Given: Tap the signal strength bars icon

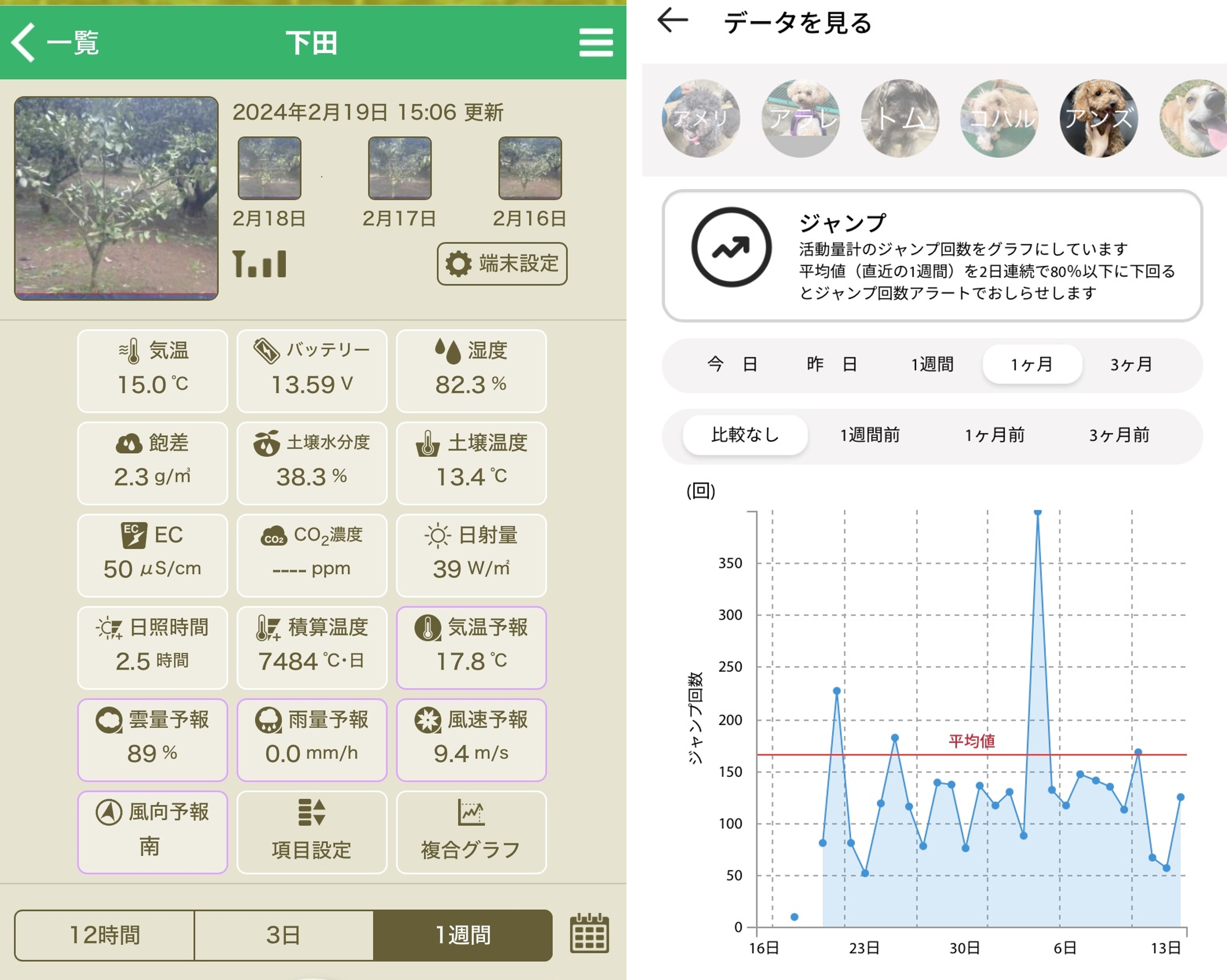Looking at the screenshot, I should [260, 264].
